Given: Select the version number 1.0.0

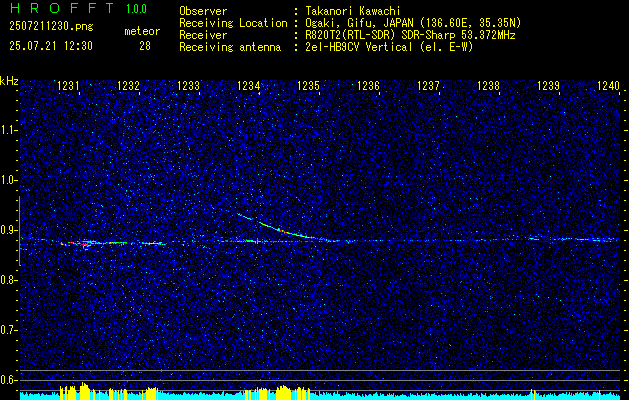Looking at the screenshot, I should (136, 9).
